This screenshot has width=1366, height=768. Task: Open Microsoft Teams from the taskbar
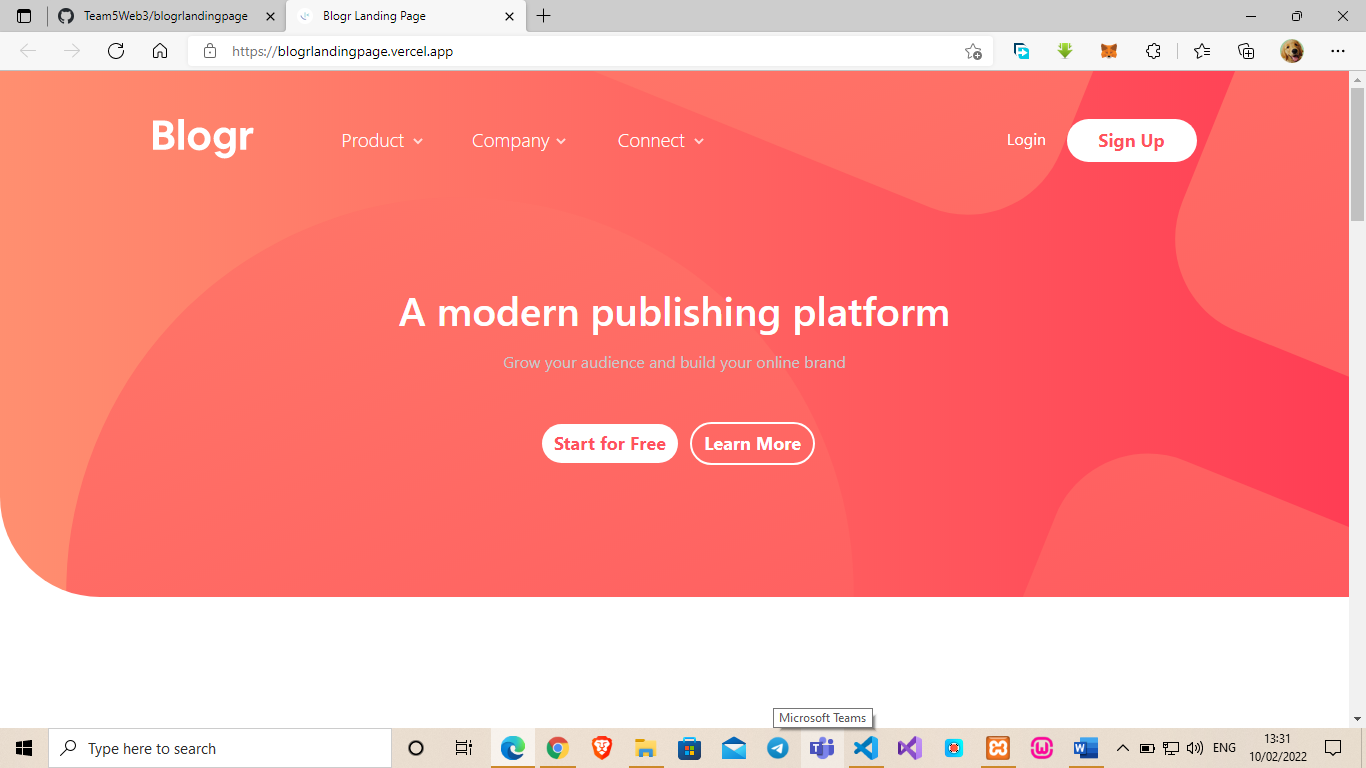tap(822, 748)
